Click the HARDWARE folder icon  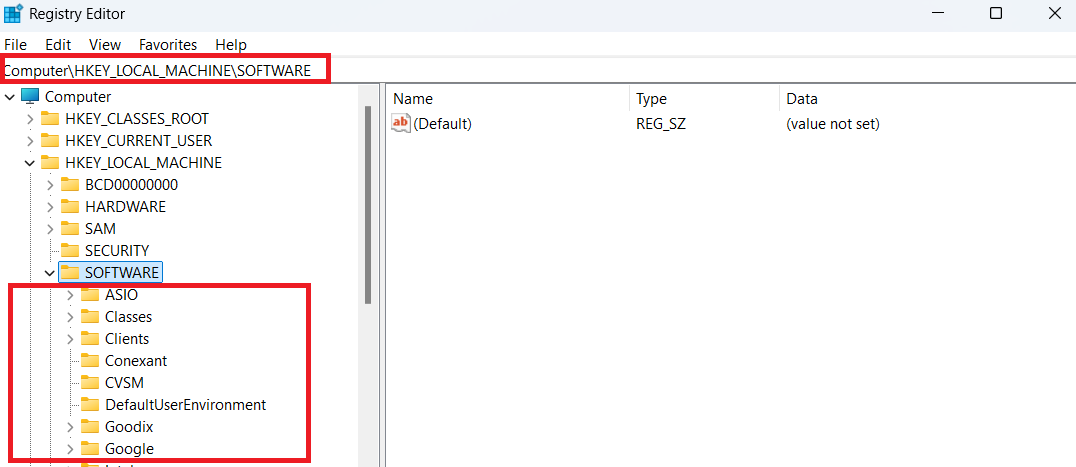pos(70,206)
